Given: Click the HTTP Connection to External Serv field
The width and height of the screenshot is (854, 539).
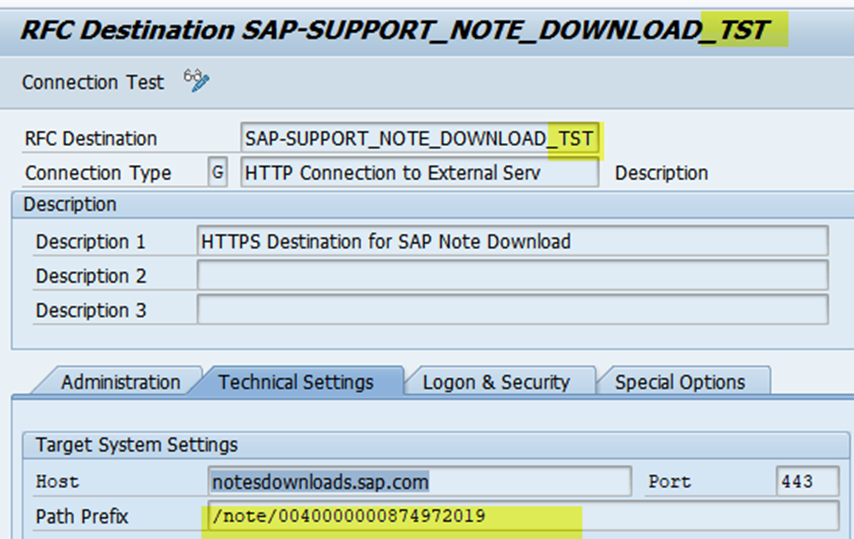Looking at the screenshot, I should click(420, 173).
